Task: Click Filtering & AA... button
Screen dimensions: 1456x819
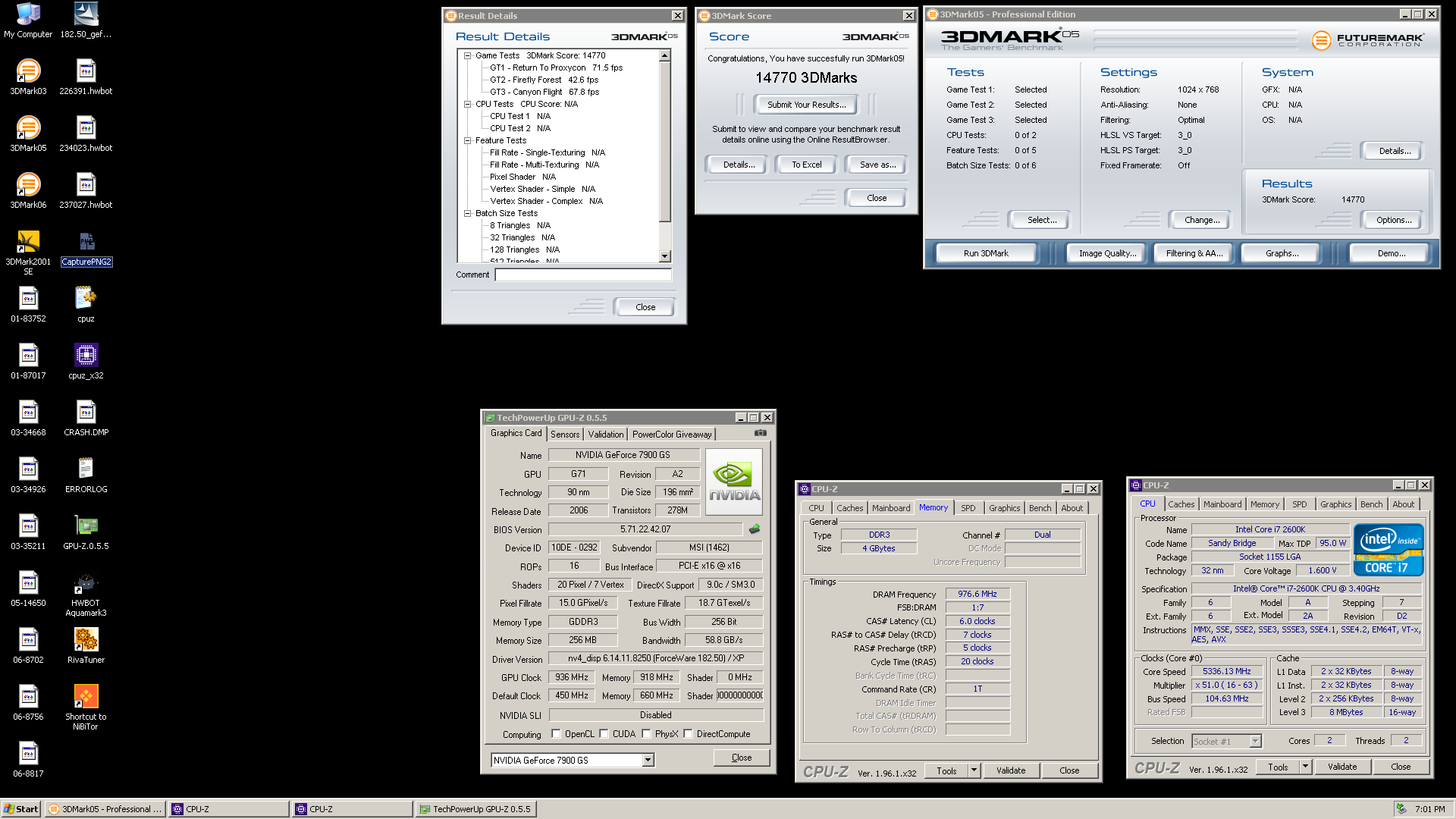Action: click(x=1194, y=253)
